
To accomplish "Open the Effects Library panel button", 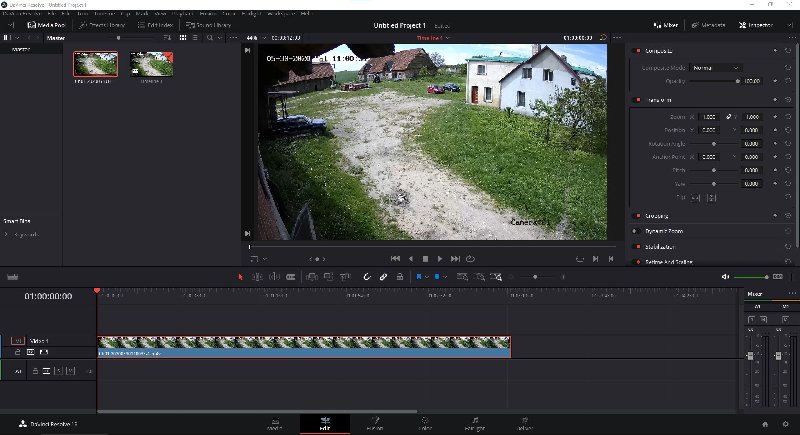I will pos(102,25).
